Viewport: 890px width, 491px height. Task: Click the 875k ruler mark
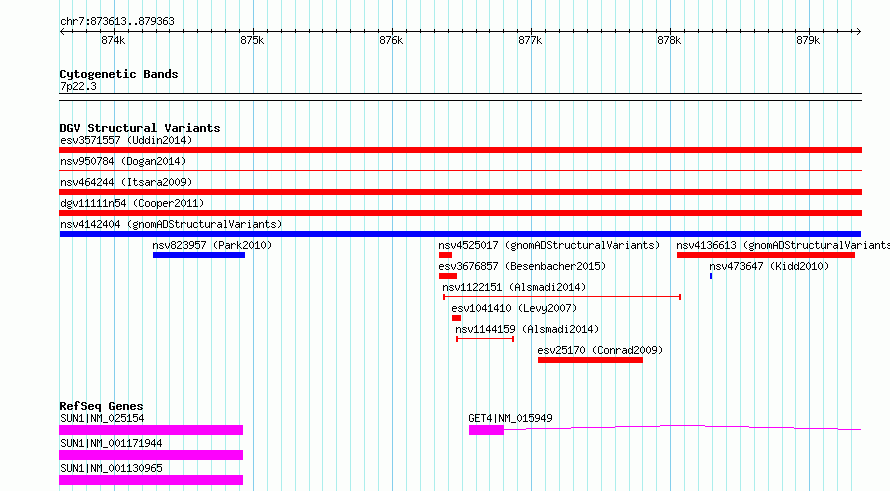point(252,40)
